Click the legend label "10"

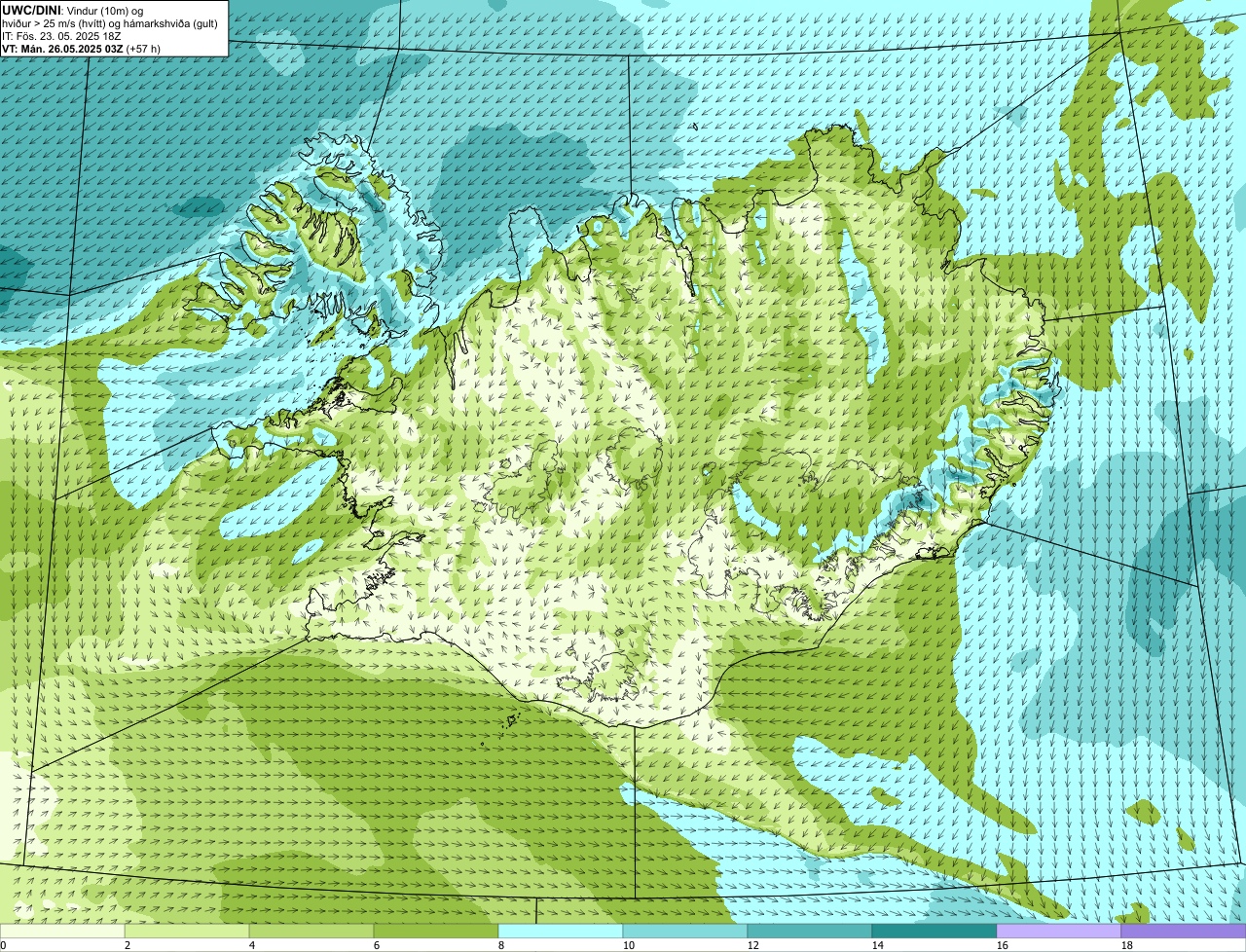[x=629, y=945]
